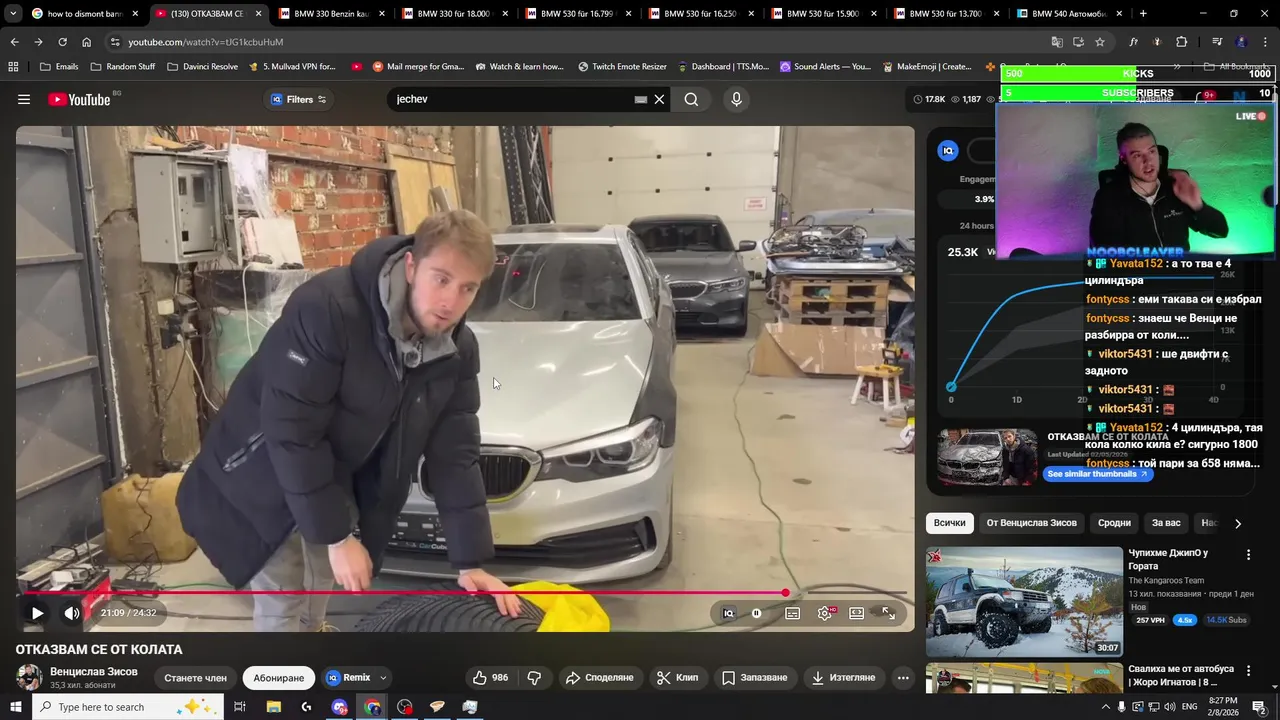Click the Remix button
Screen dimensions: 1280x720
pos(348,677)
